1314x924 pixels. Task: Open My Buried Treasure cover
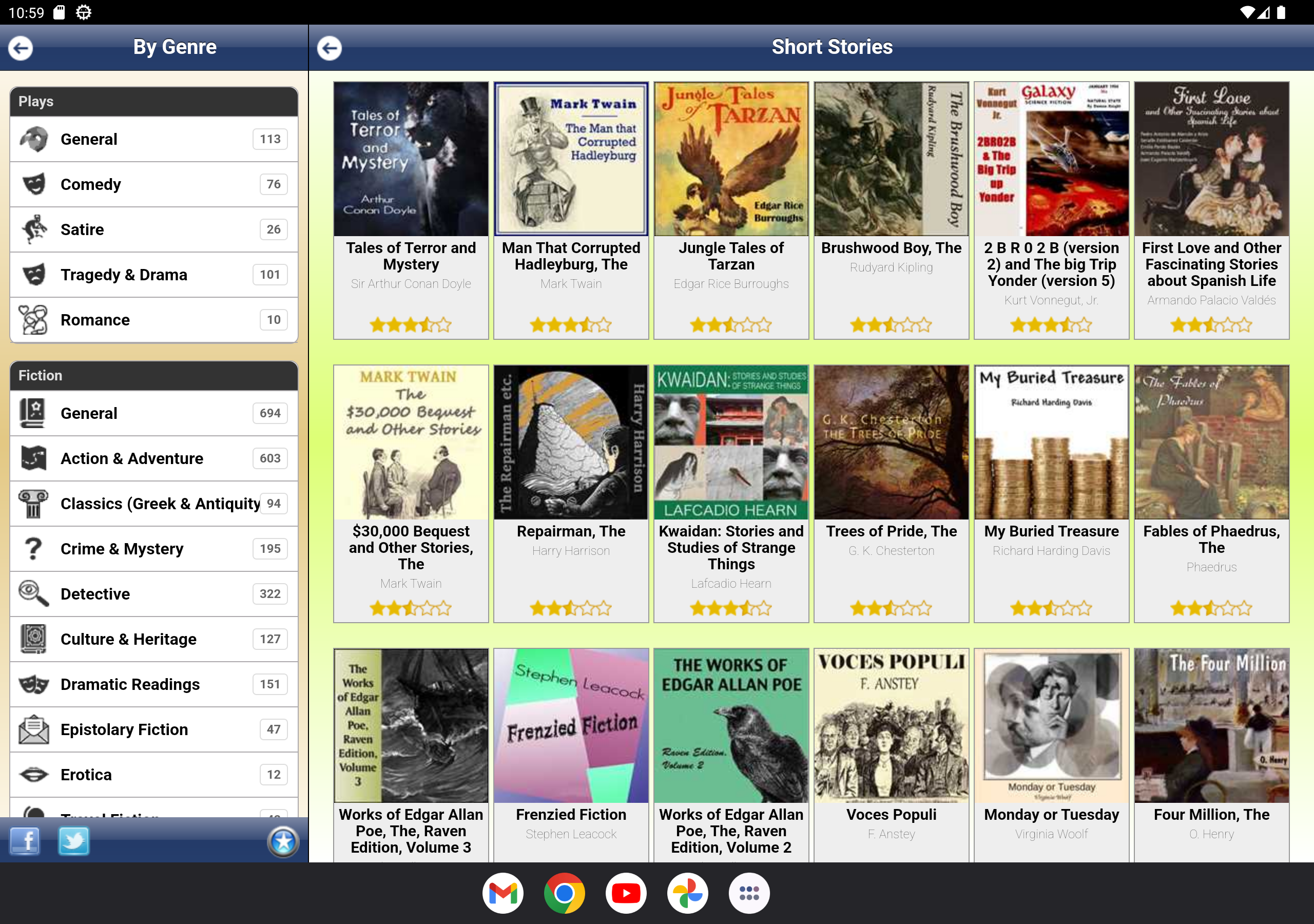(x=1052, y=442)
